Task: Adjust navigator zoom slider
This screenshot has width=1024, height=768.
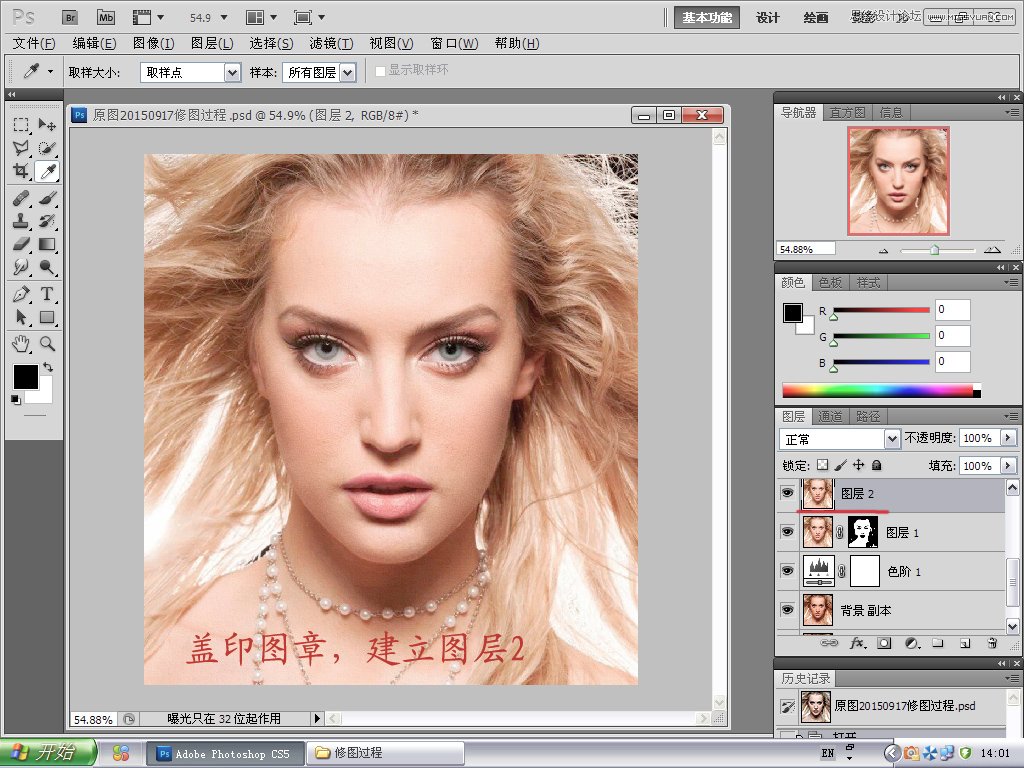Action: [935, 249]
